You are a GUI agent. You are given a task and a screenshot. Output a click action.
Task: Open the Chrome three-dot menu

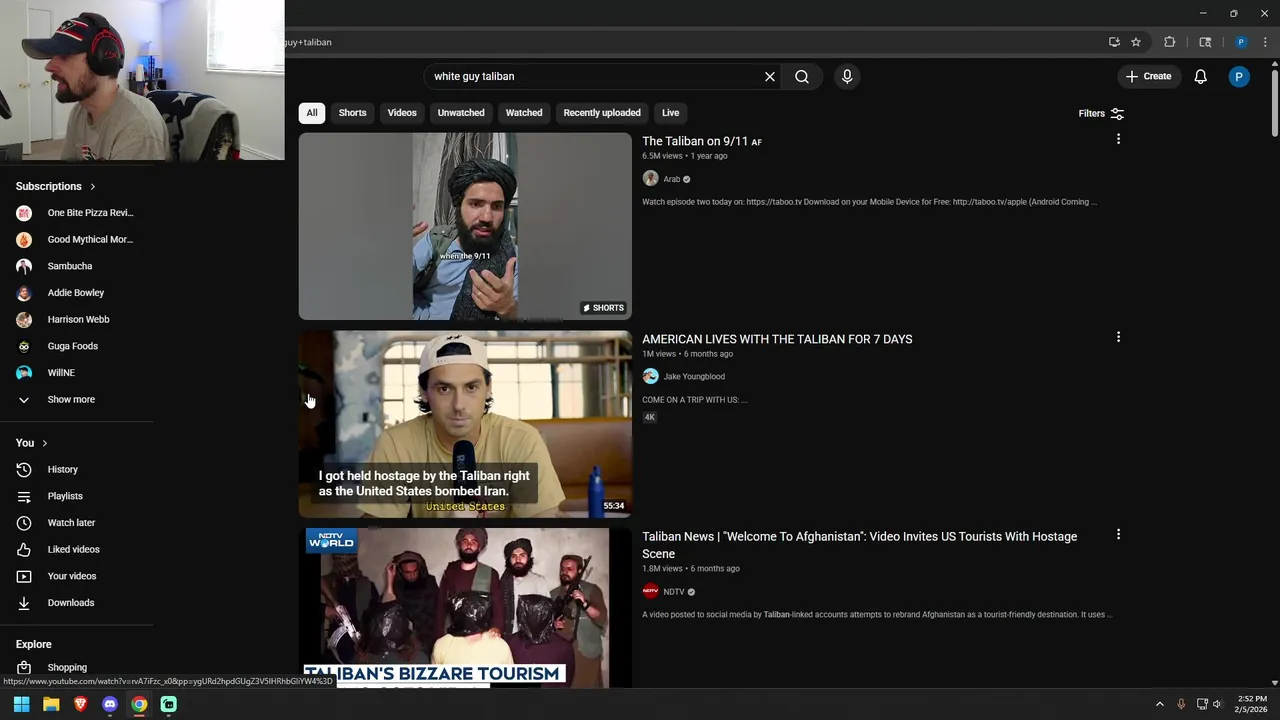(1265, 42)
